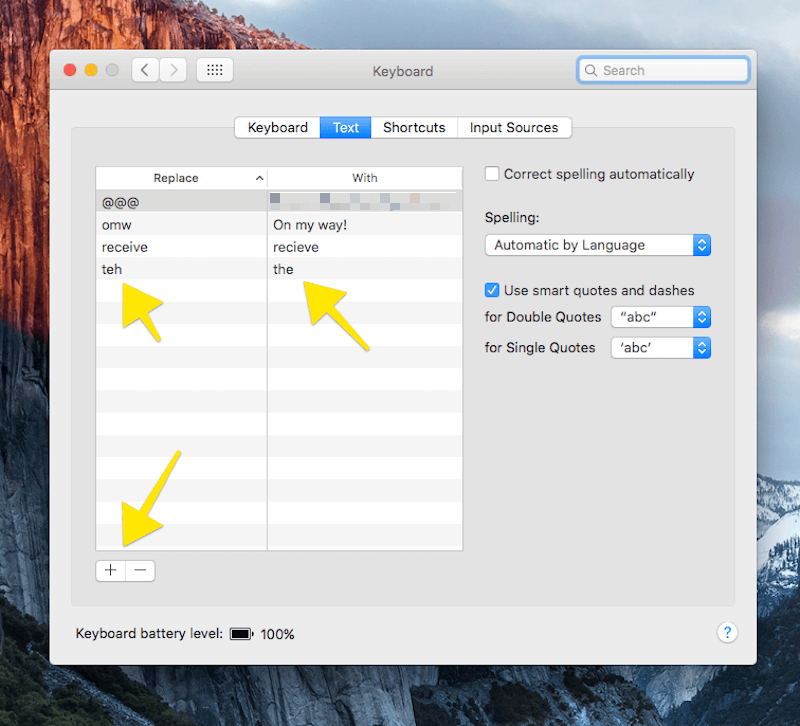The image size is (800, 726).
Task: Click the minus icon to remove replacement
Action: coord(140,570)
